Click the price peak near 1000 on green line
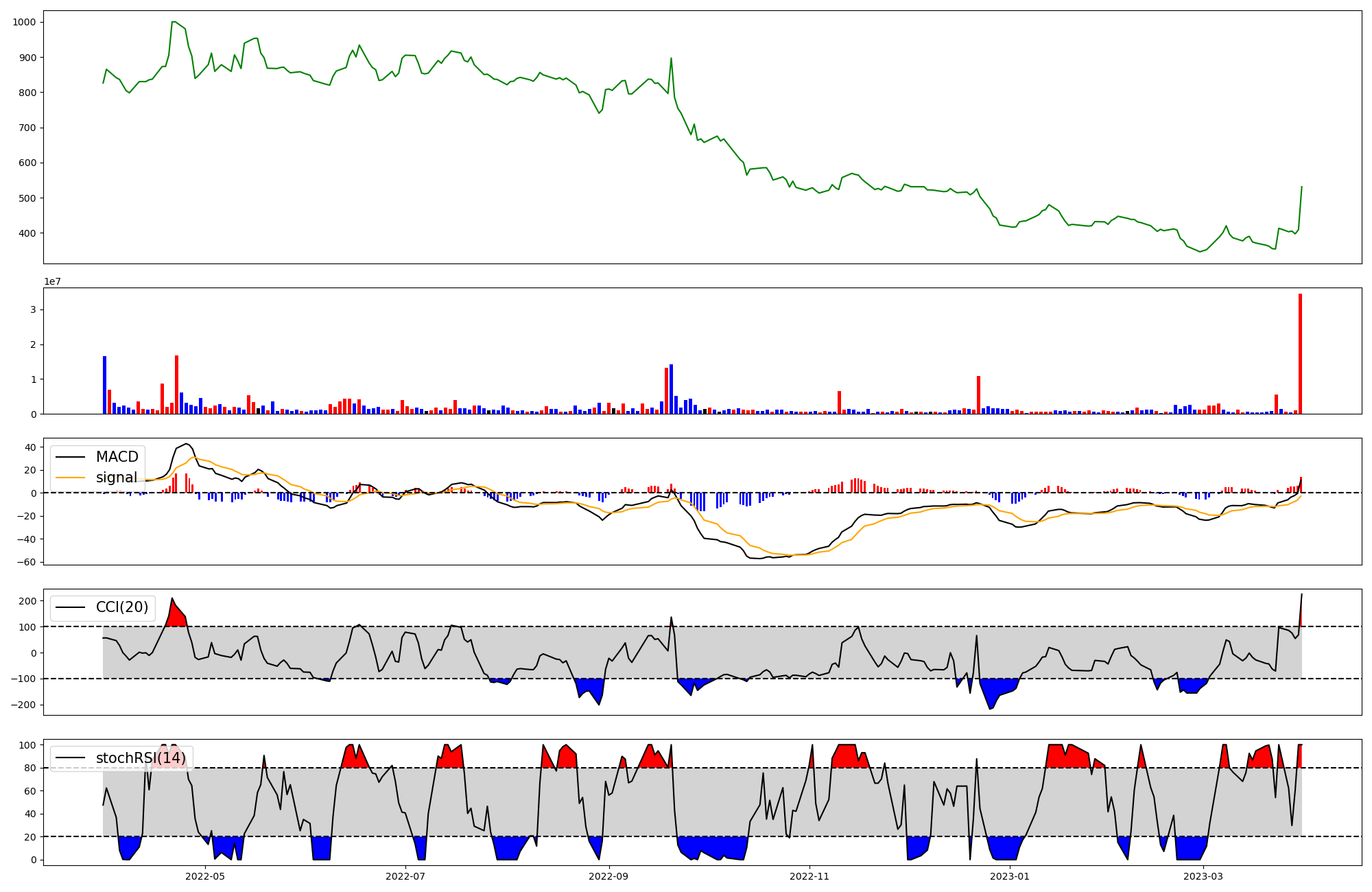The image size is (1372, 892). coord(174,22)
